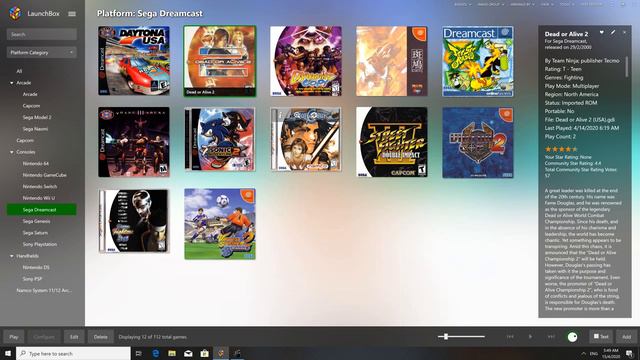Select Nintendo Switch platform
This screenshot has height=360, width=640.
40,187
